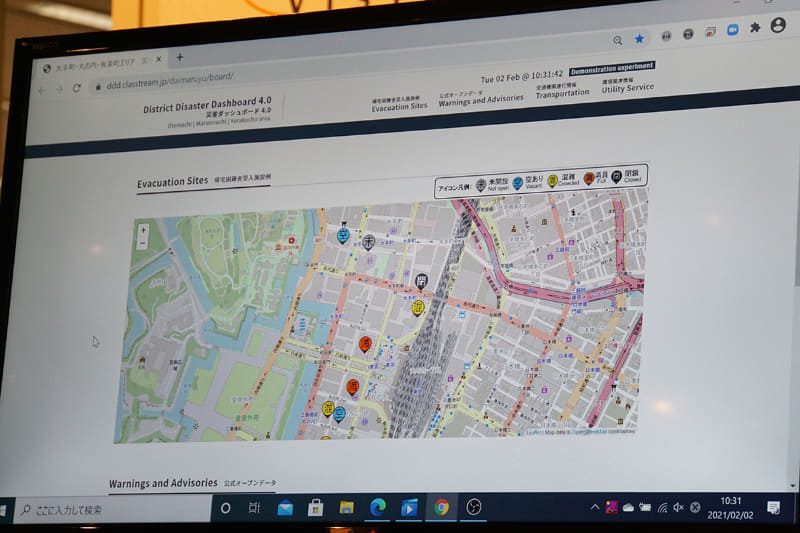Select blue Vacant marker near map bottom
This screenshot has width=800, height=533.
click(339, 414)
